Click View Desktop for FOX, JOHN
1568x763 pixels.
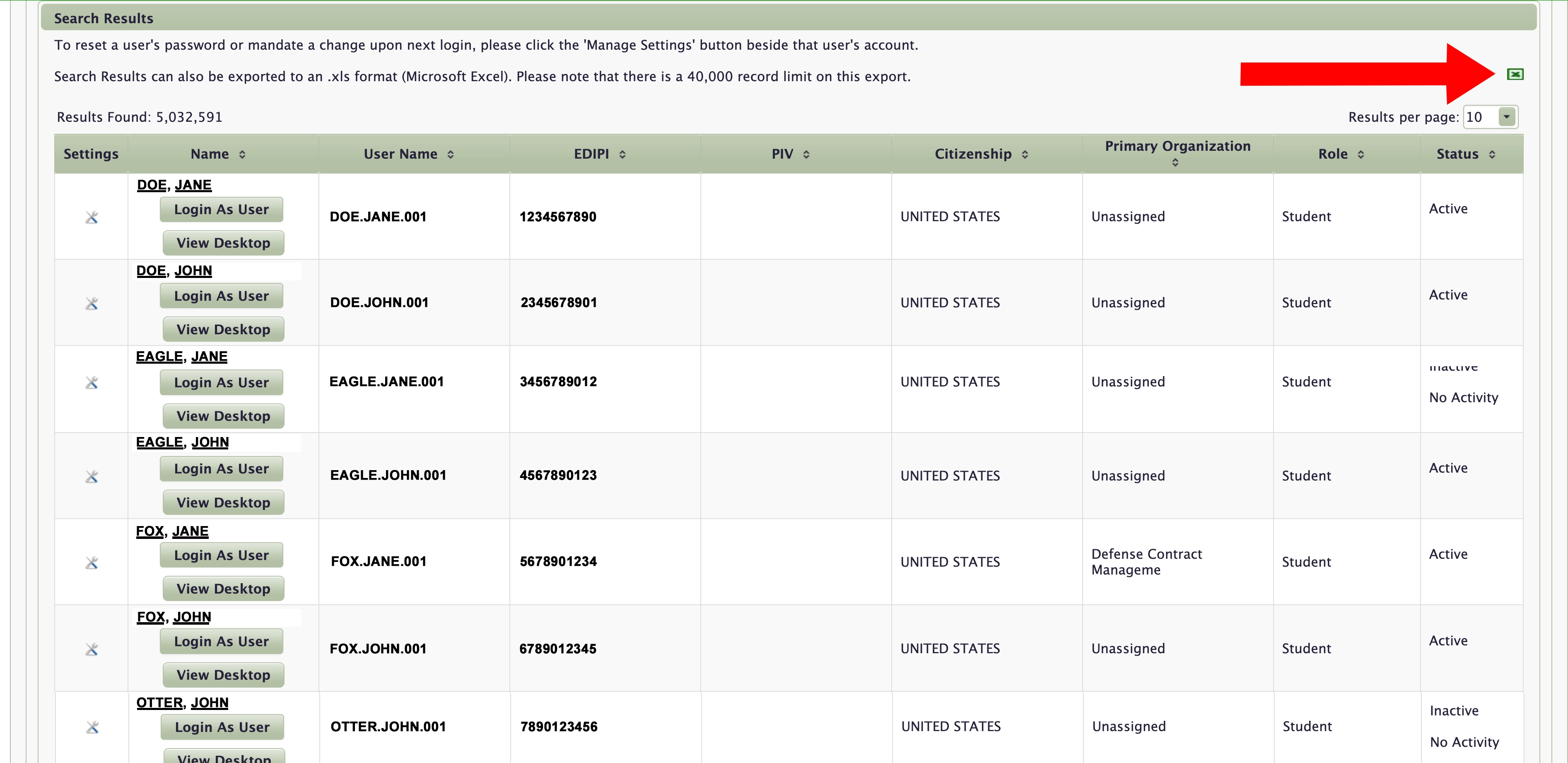click(223, 675)
